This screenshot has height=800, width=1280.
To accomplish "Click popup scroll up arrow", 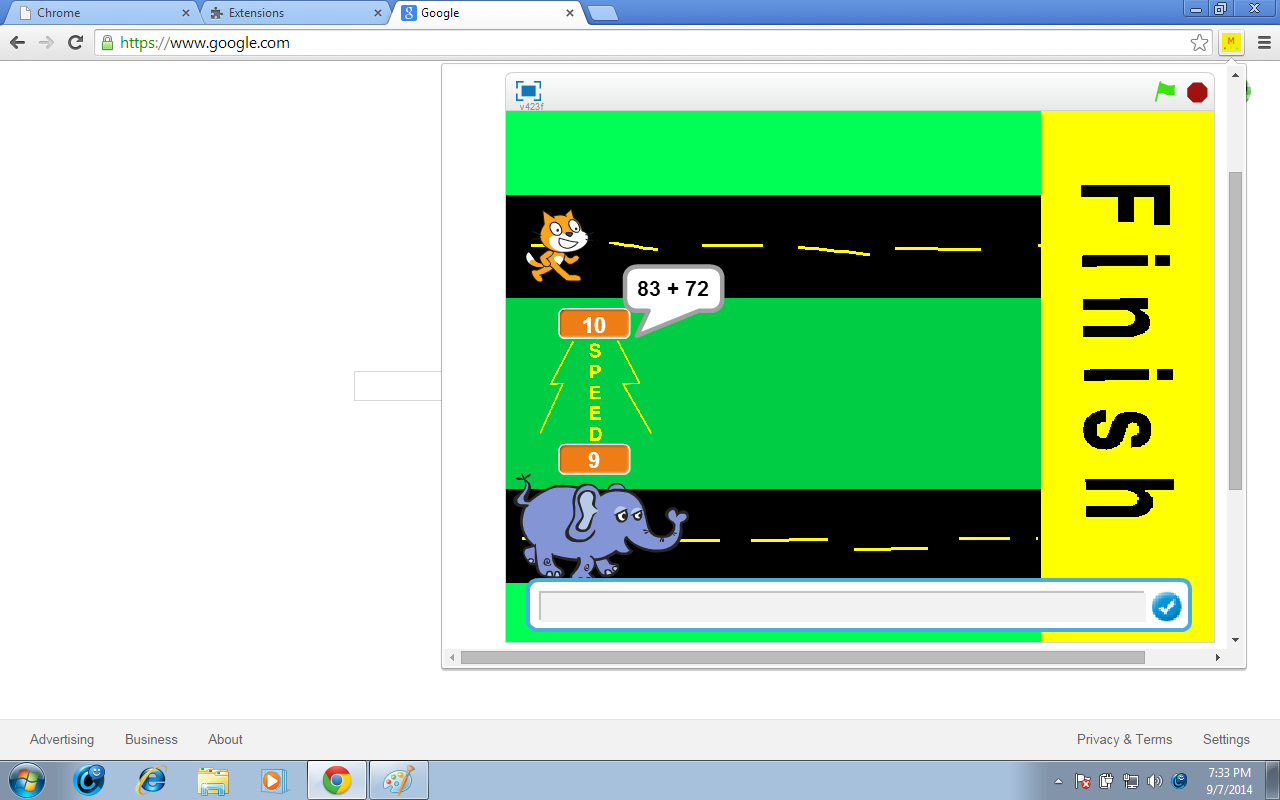I will [x=1235, y=74].
